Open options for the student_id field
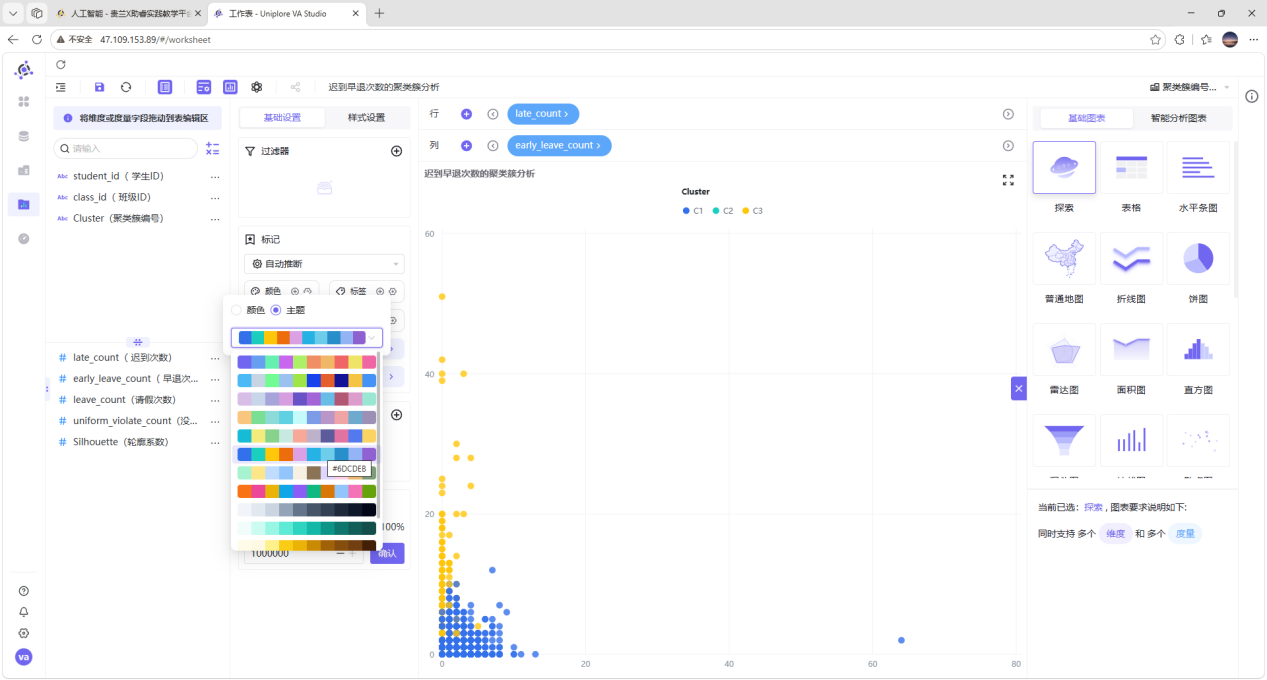The image size is (1267, 680). [x=215, y=176]
